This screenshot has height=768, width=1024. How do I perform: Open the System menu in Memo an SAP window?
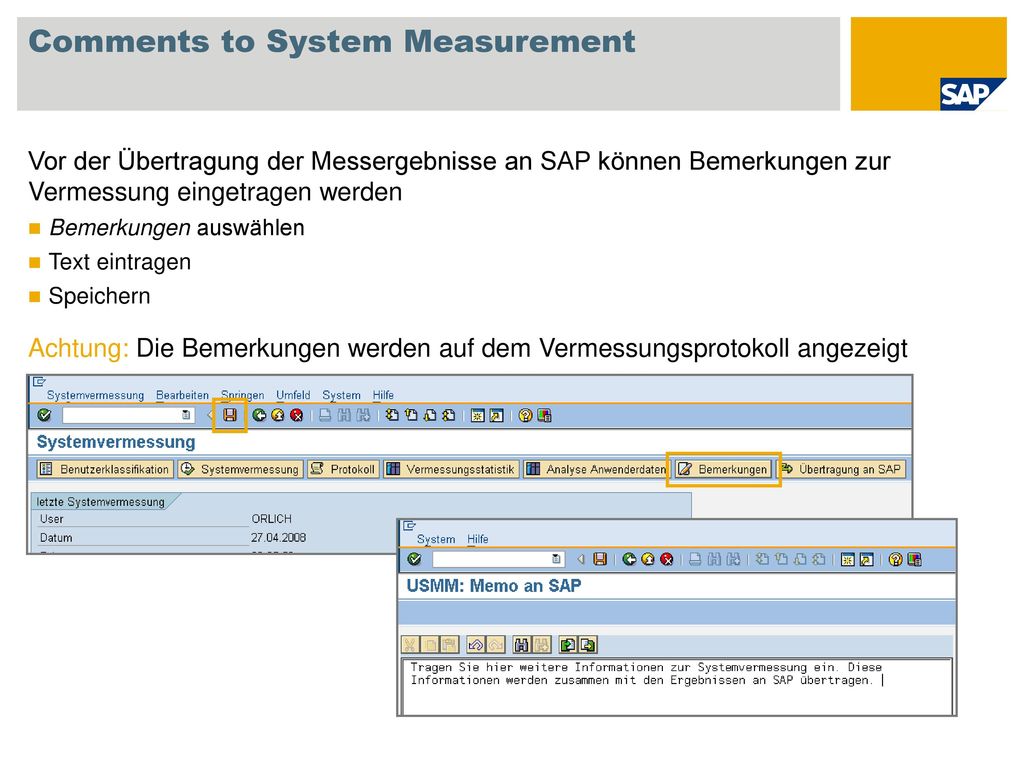pos(436,539)
